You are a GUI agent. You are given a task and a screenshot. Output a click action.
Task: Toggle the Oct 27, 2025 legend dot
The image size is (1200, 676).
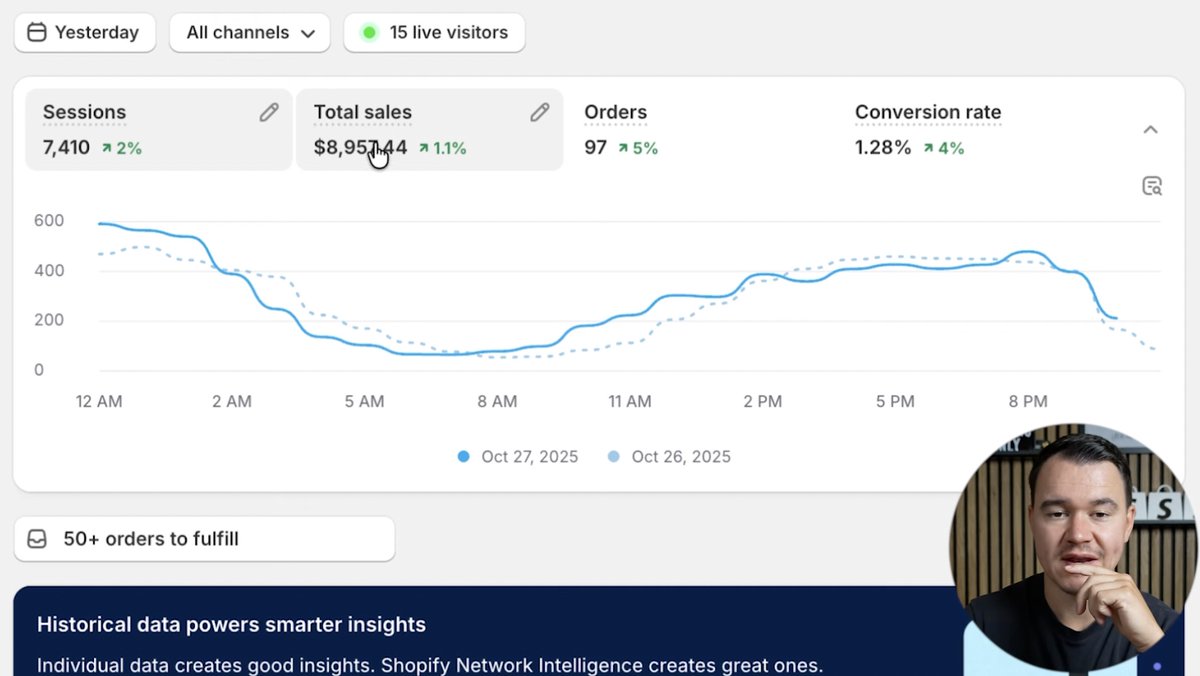point(463,456)
